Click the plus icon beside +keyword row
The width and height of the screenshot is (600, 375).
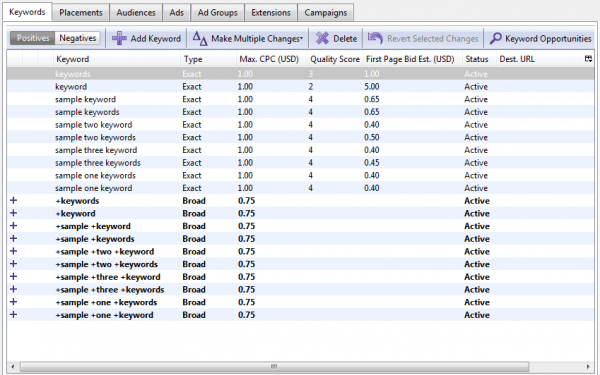(13, 213)
